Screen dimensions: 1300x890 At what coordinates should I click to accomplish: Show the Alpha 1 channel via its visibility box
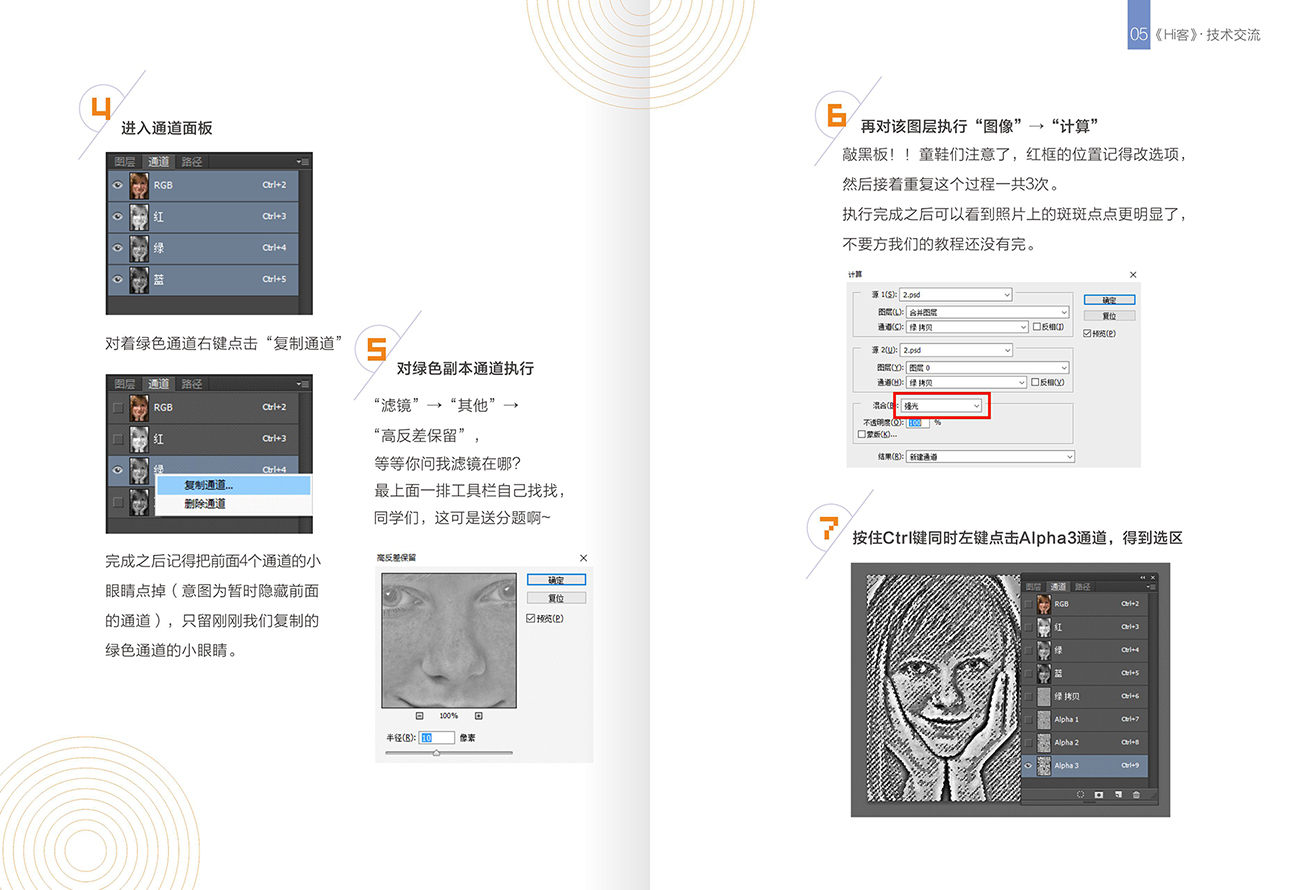pyautogui.click(x=1029, y=719)
